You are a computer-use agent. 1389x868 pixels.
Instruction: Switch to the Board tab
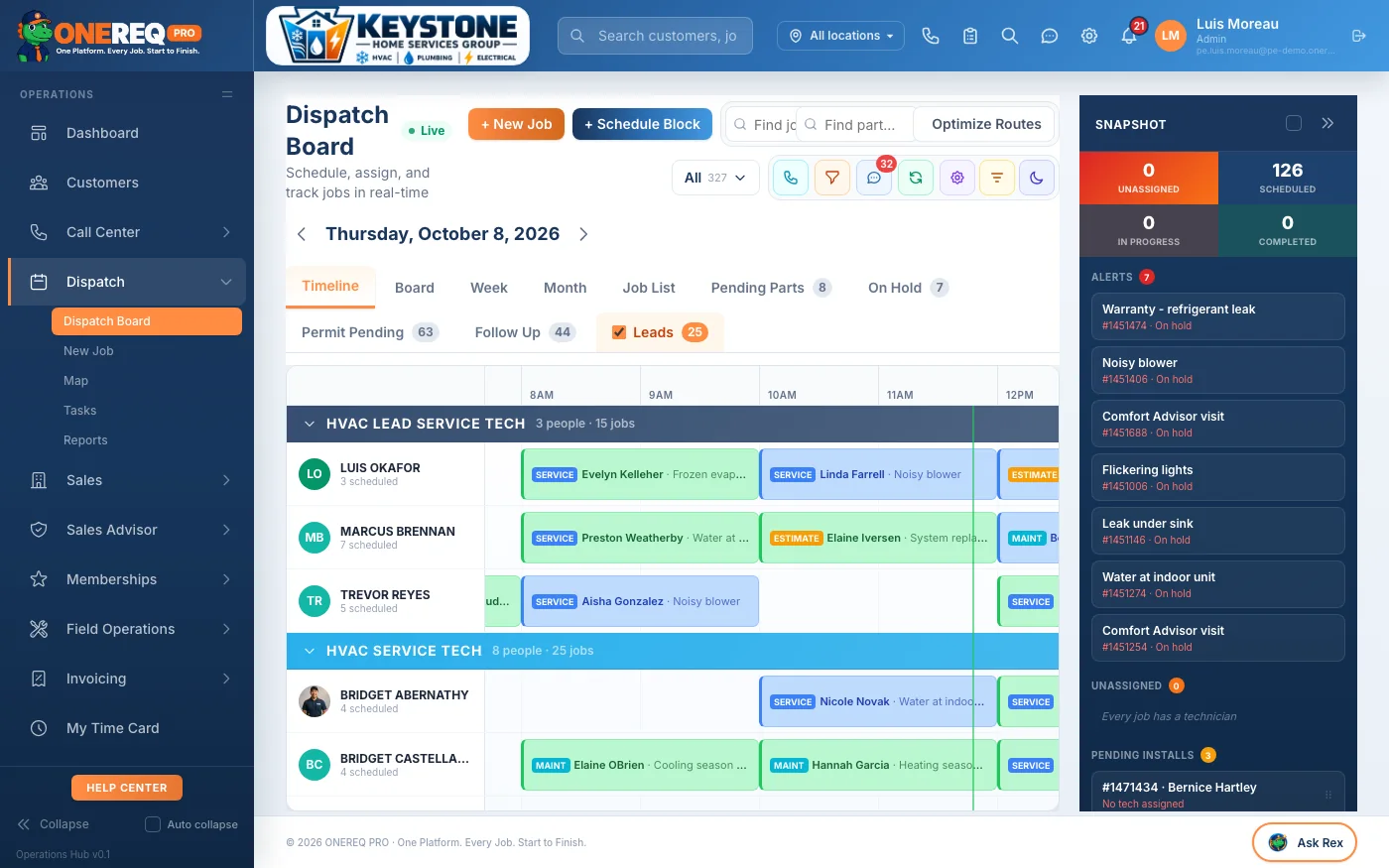[415, 288]
